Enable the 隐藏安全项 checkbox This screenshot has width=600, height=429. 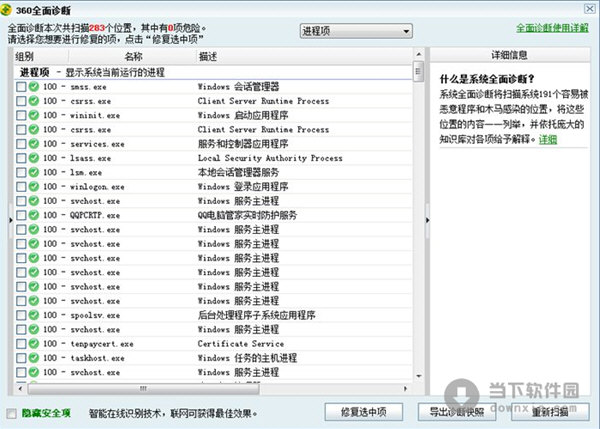point(11,413)
